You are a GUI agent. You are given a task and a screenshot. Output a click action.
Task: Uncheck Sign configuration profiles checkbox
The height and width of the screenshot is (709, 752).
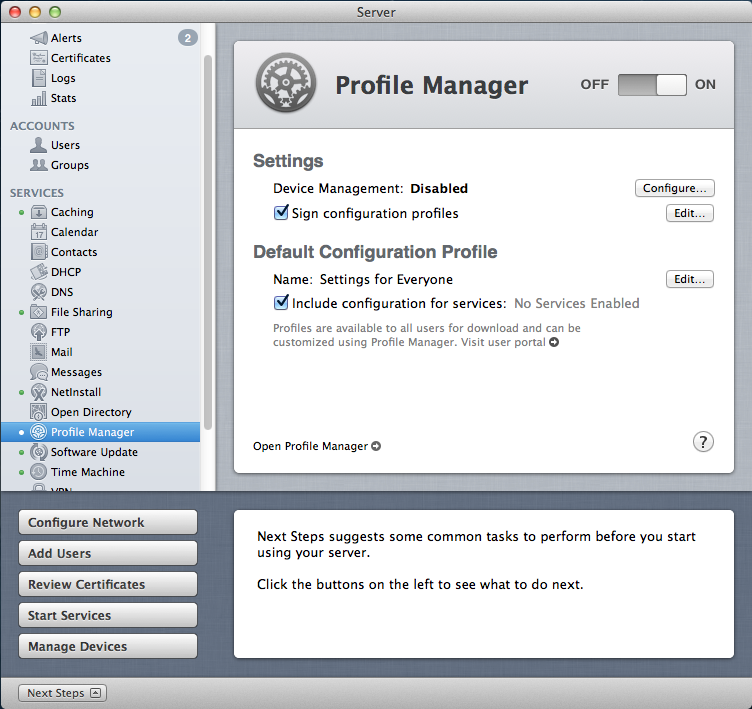click(x=281, y=213)
